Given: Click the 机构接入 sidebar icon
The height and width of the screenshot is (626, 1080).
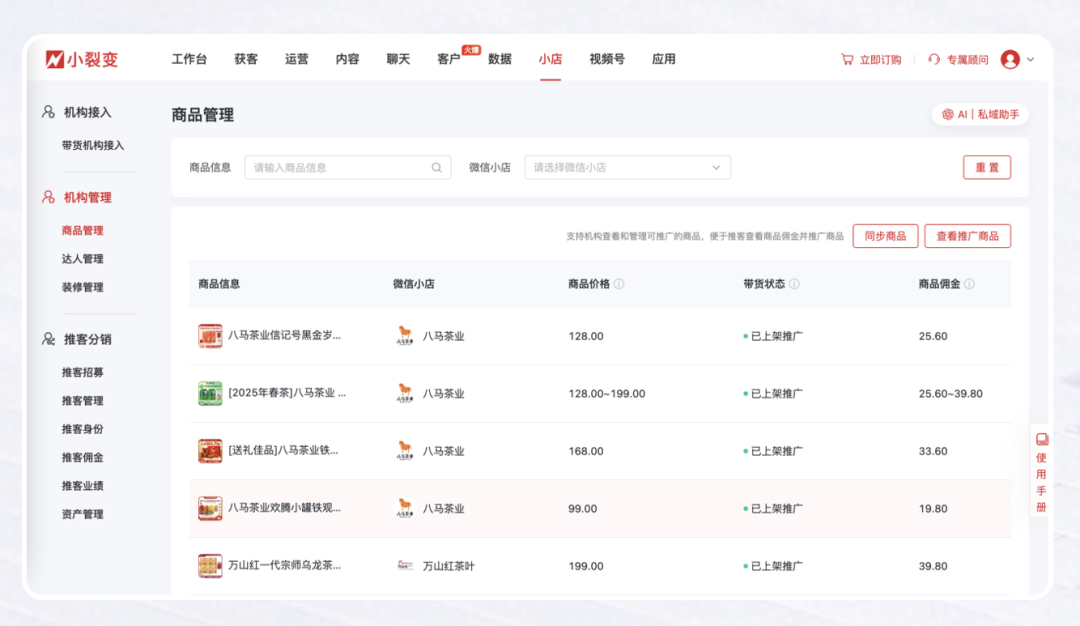Looking at the screenshot, I should click(46, 113).
